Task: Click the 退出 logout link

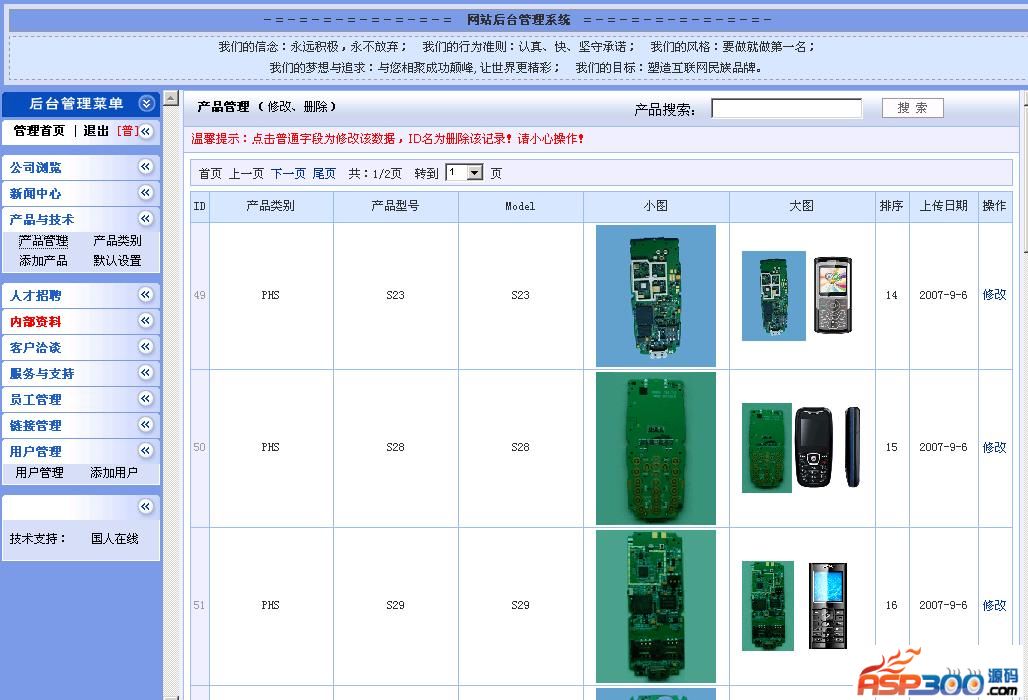Action: pyautogui.click(x=96, y=131)
